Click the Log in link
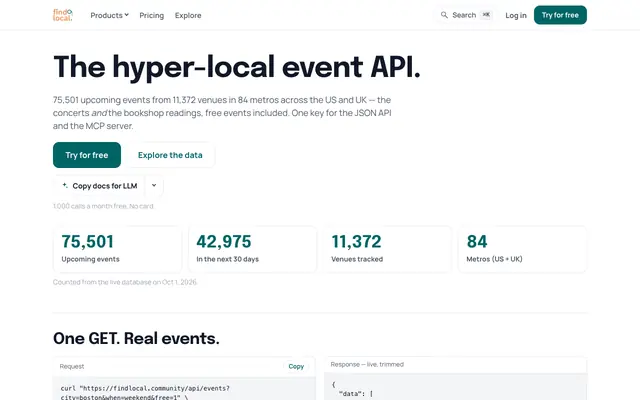This screenshot has width=640, height=400. [x=516, y=15]
